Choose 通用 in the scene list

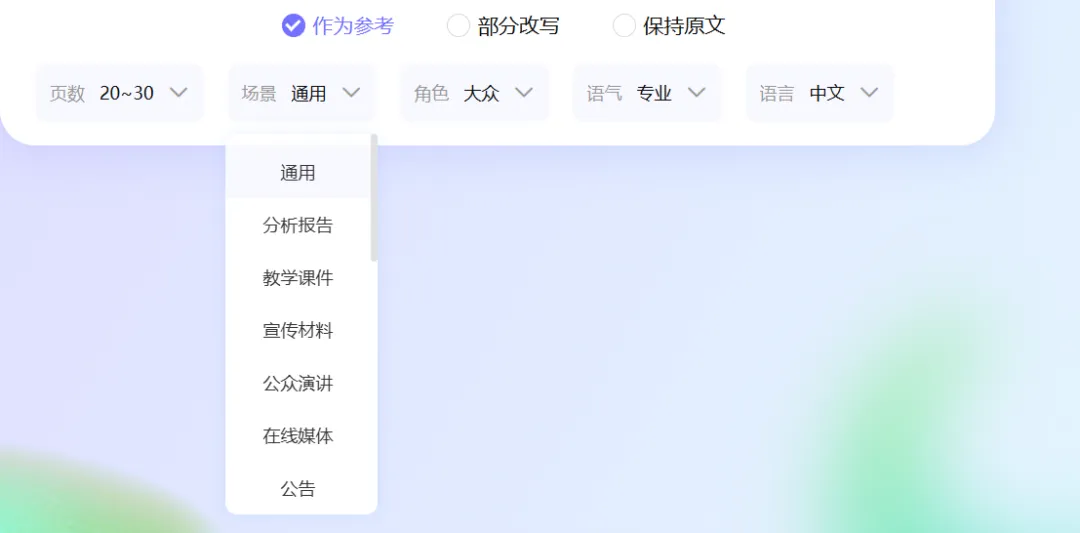tap(298, 173)
